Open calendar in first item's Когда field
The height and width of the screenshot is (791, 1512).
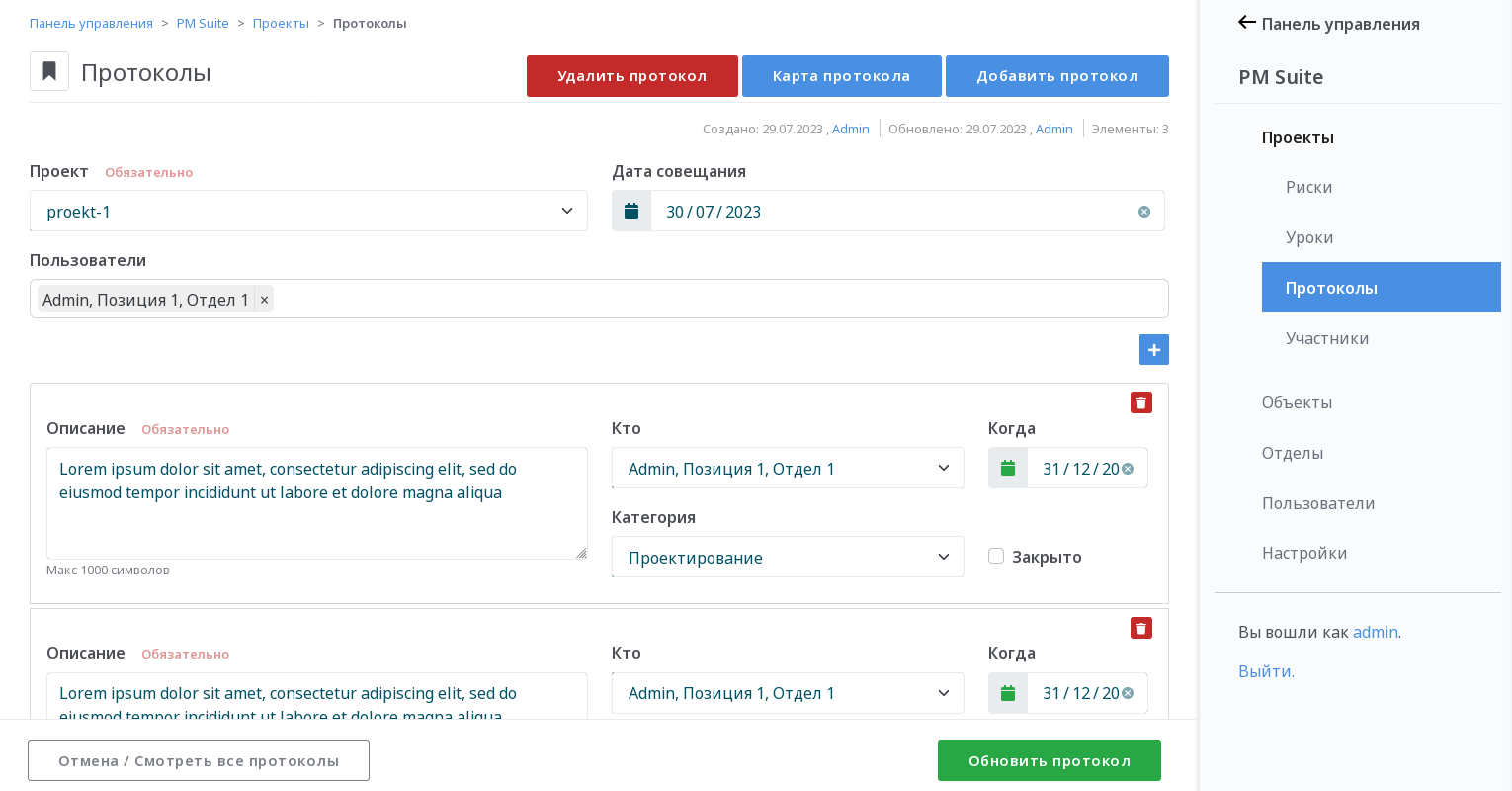(x=1008, y=468)
